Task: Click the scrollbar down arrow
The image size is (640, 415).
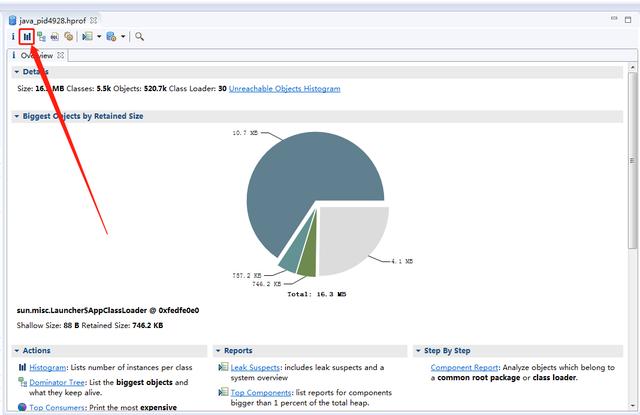Action: click(633, 406)
